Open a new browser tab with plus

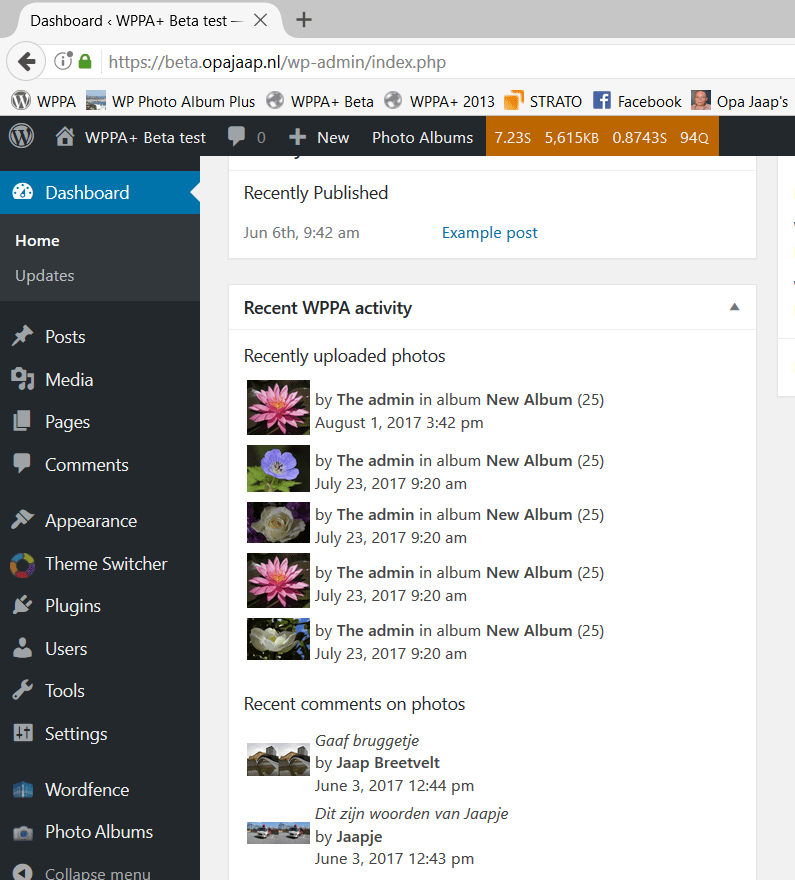pos(304,20)
